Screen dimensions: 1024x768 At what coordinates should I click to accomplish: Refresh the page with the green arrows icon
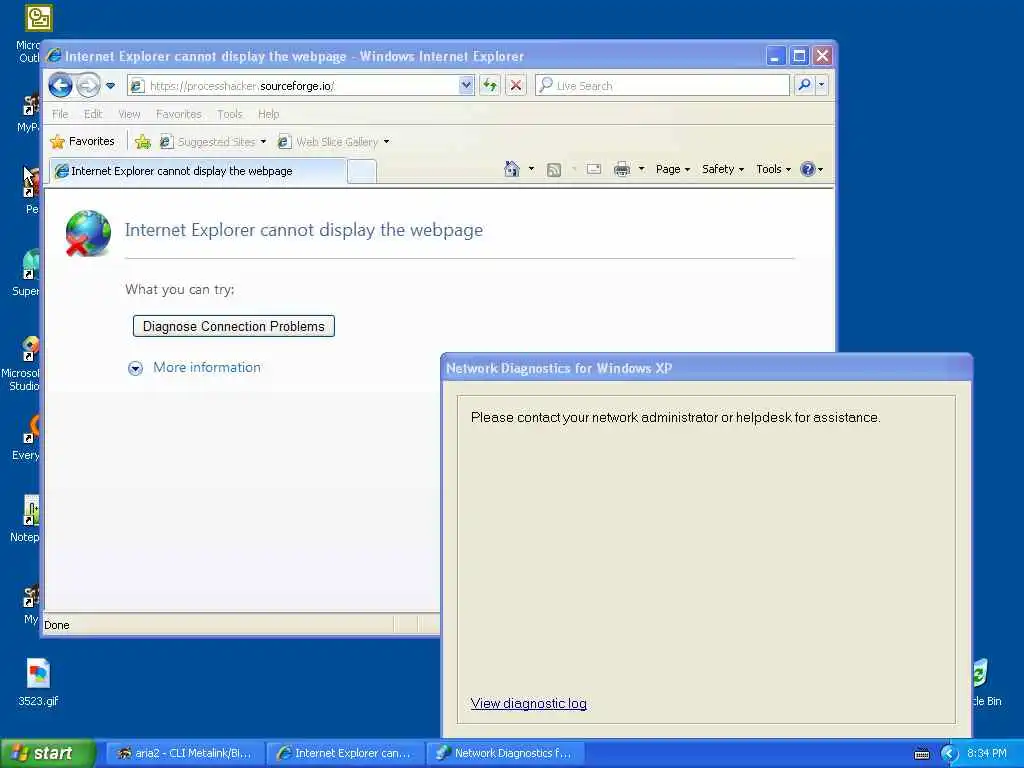coord(490,86)
